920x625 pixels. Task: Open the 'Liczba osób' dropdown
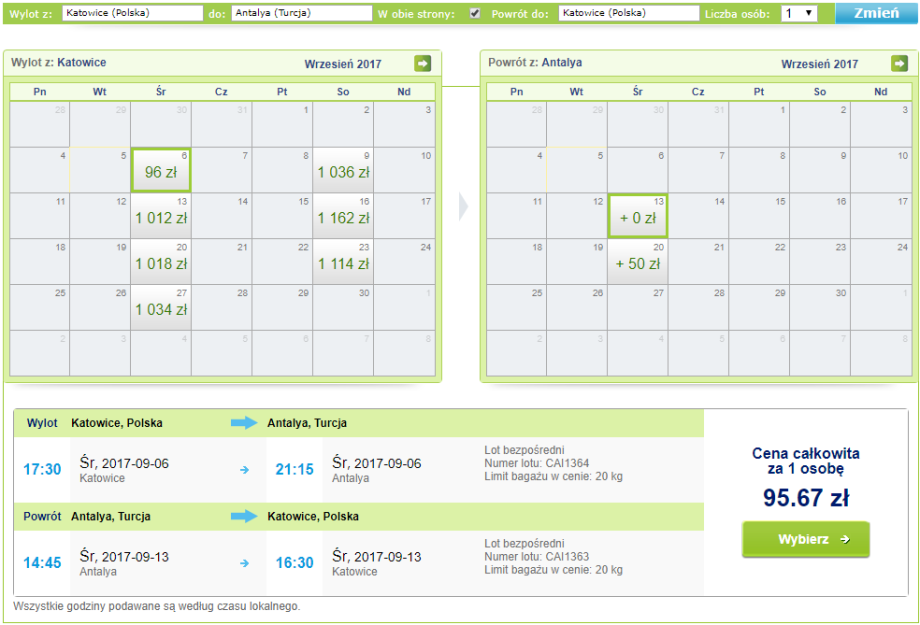tap(799, 14)
